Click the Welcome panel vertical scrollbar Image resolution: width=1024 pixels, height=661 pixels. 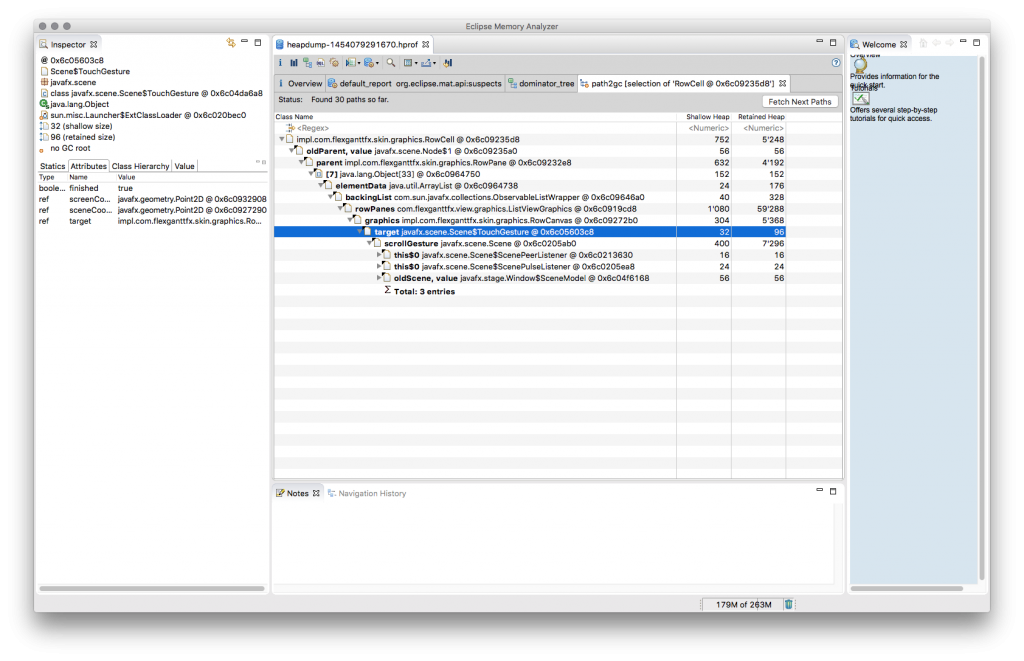982,319
